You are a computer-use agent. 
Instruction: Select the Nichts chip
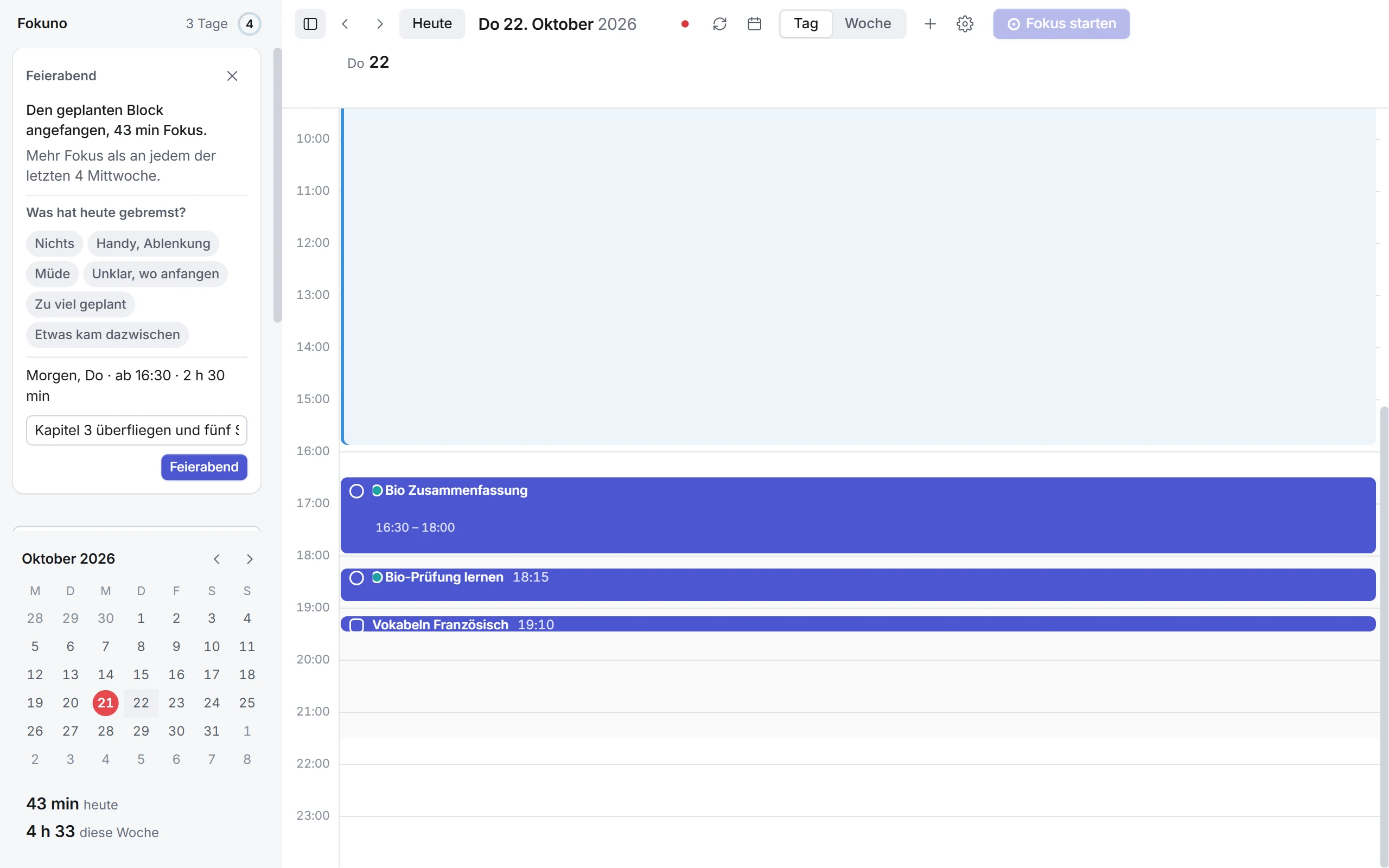point(54,244)
